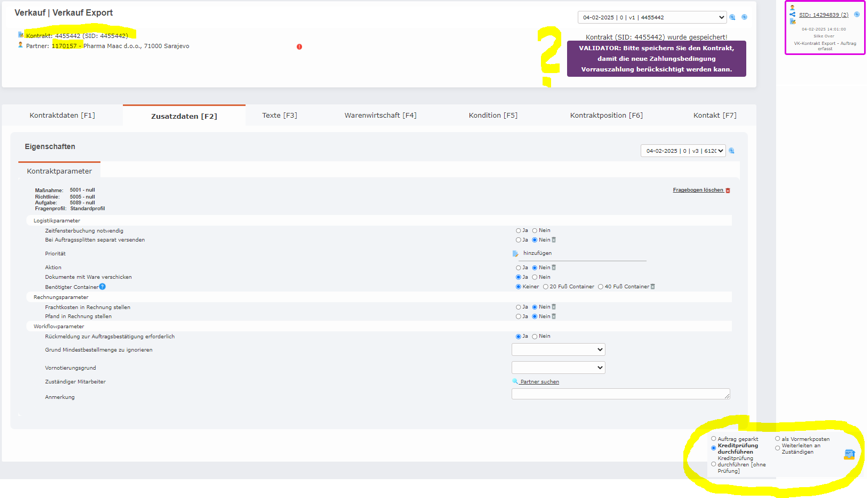Click the trash icon after '40 Fuß Container'
The width and height of the screenshot is (867, 498).
pos(653,287)
